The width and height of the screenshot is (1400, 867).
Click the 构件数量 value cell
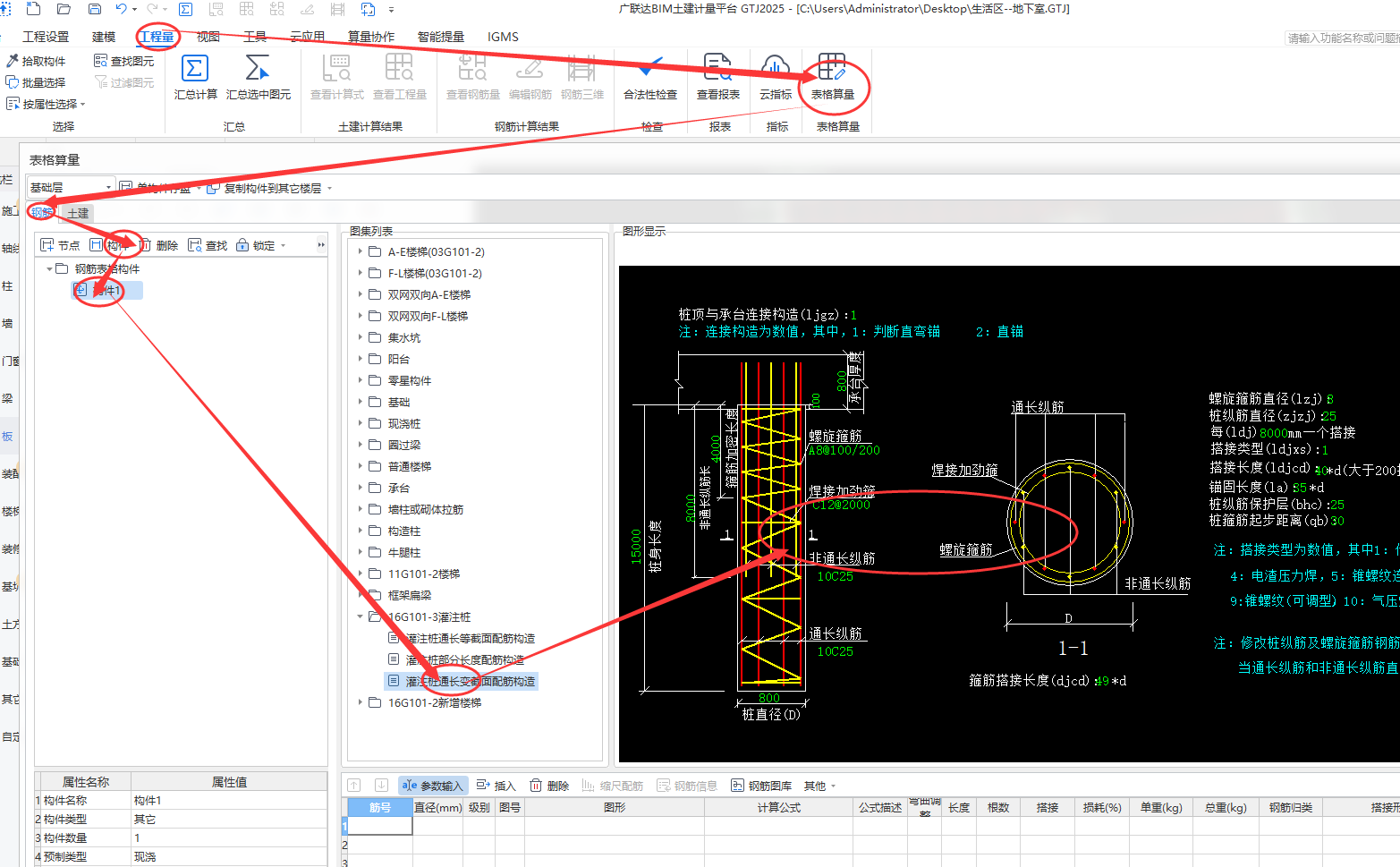(x=229, y=837)
